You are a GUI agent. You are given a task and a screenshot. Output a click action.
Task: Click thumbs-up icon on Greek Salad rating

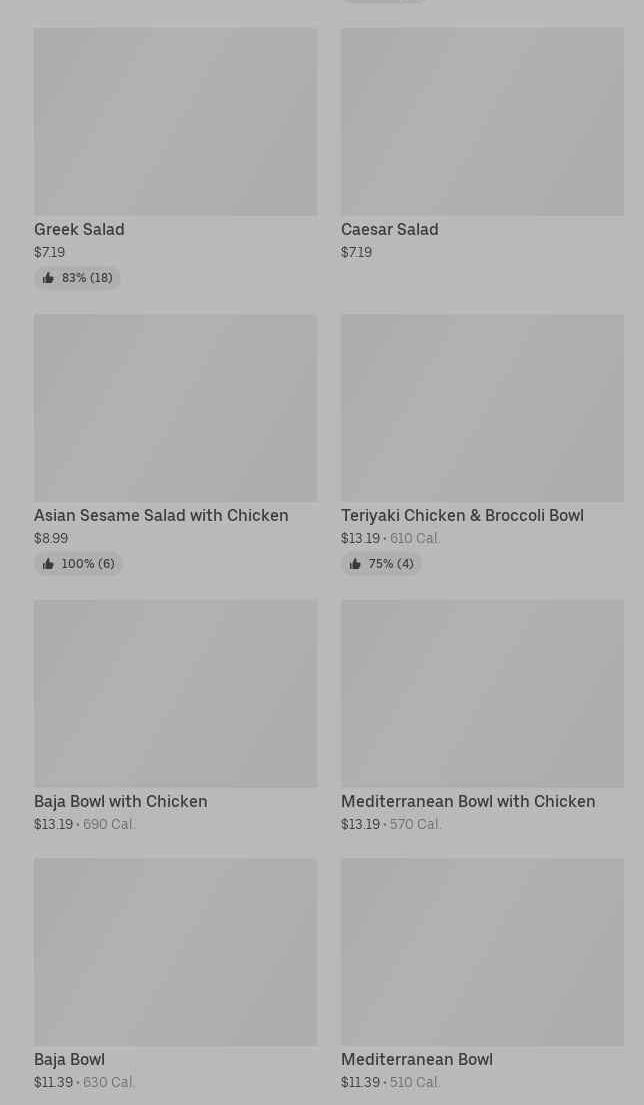click(x=48, y=278)
